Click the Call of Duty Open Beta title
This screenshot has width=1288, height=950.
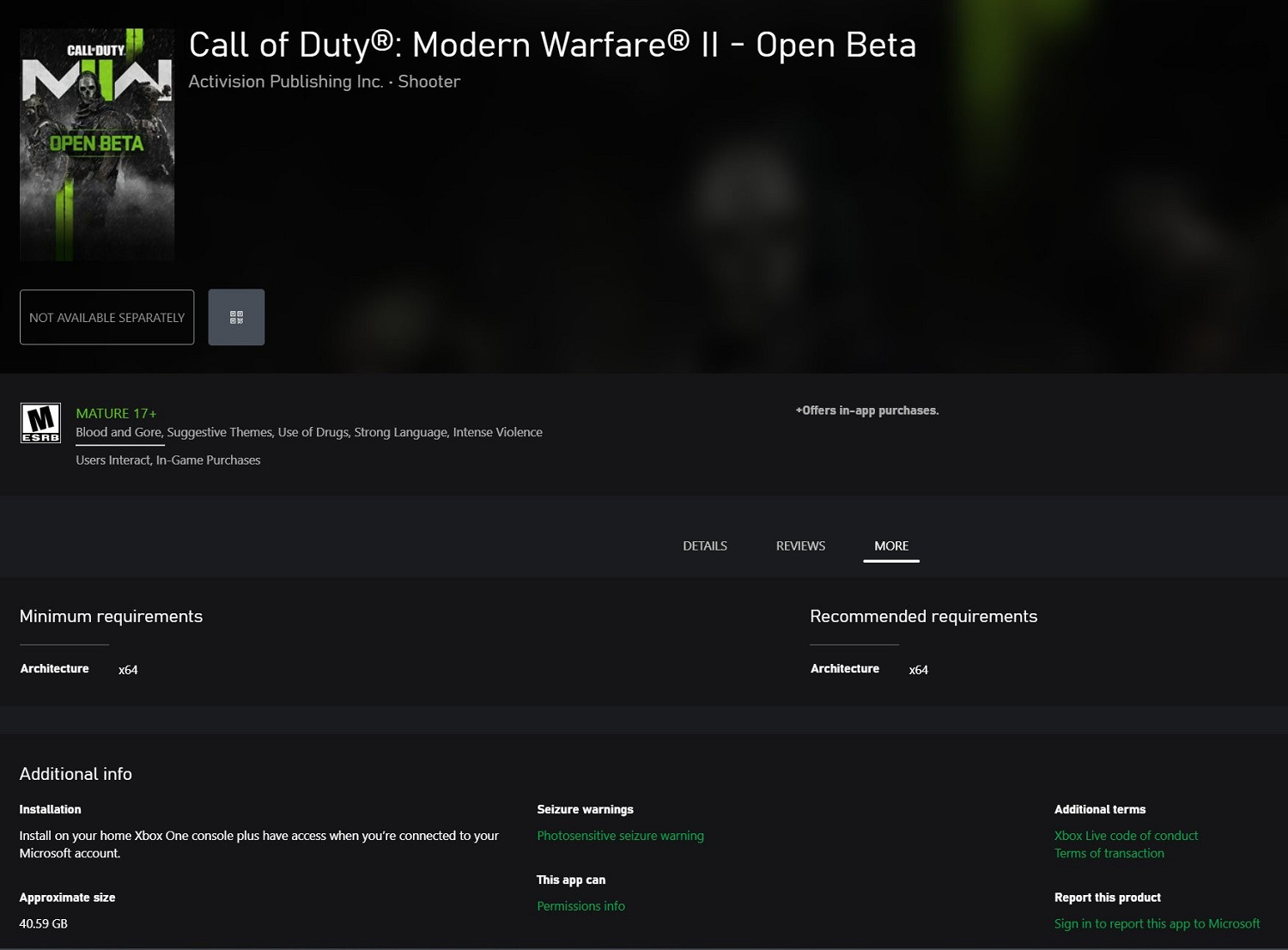tap(552, 46)
